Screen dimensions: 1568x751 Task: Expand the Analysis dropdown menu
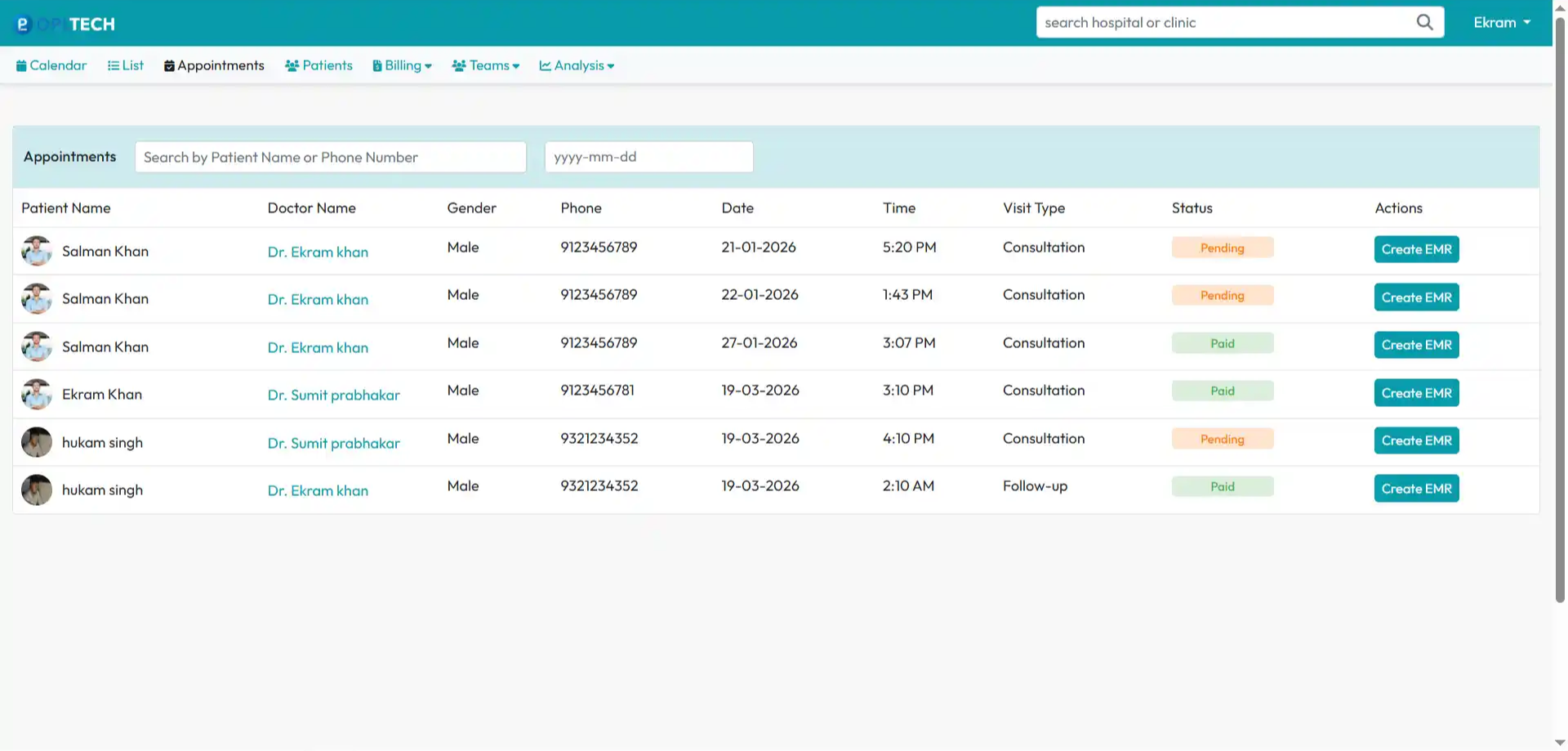tap(577, 65)
